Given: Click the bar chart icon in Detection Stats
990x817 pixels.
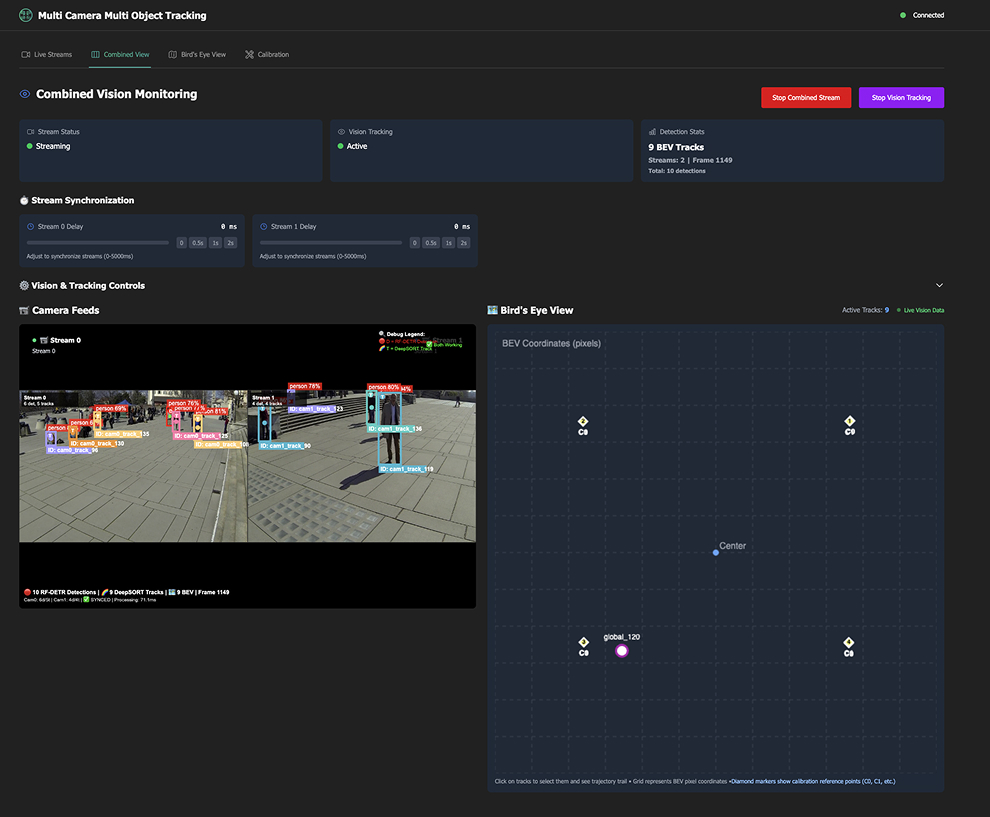Looking at the screenshot, I should point(652,132).
